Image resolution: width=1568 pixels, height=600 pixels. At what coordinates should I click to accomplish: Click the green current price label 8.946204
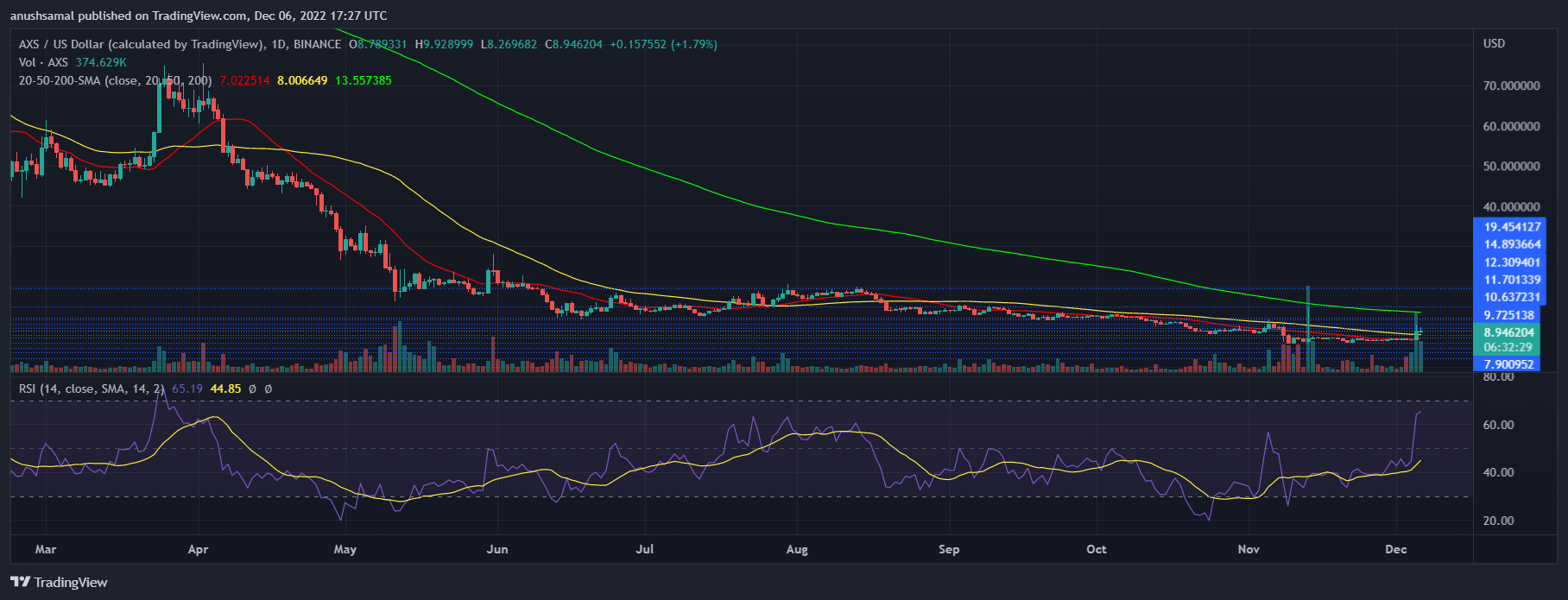[x=1508, y=332]
